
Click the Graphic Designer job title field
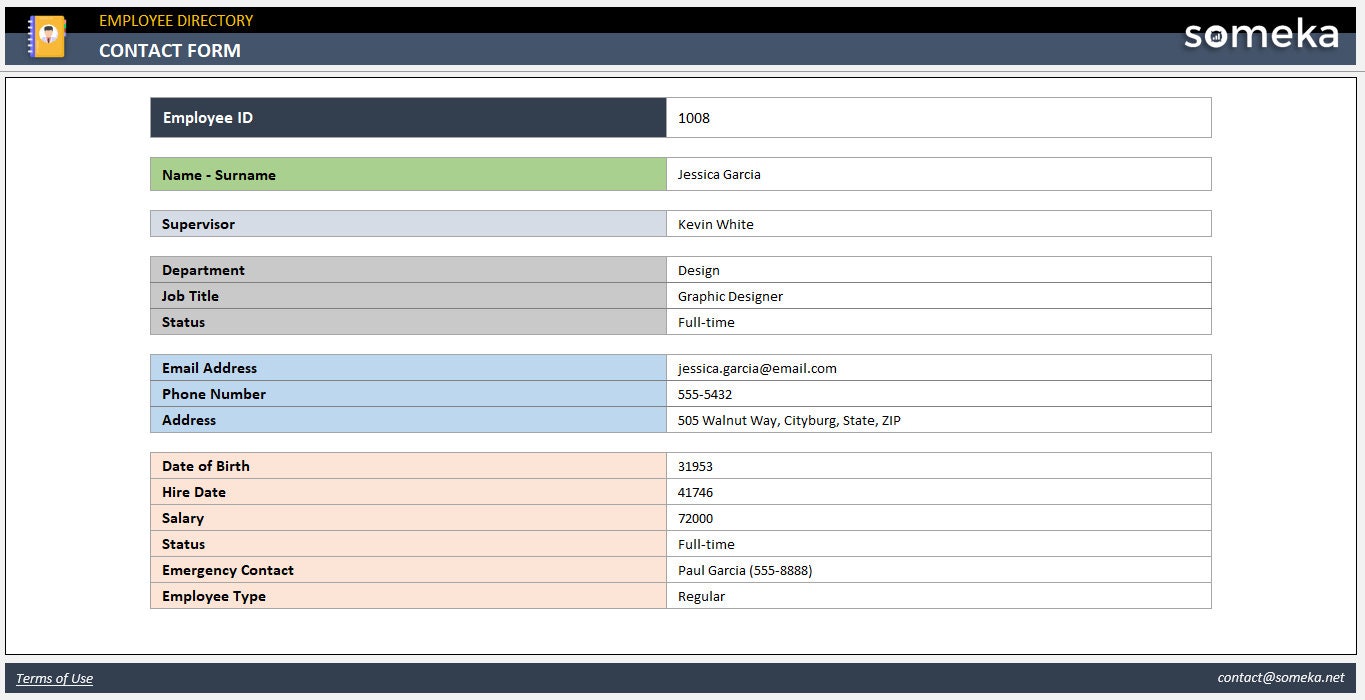click(x=938, y=296)
